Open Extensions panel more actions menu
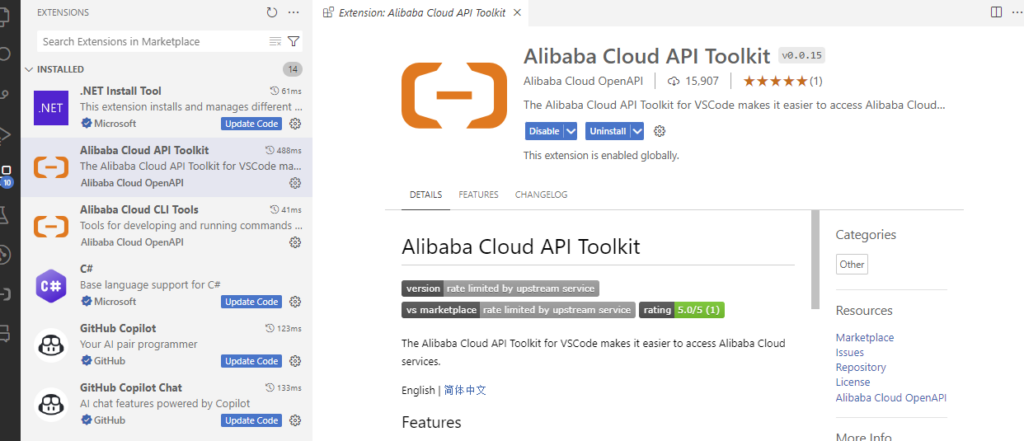The width and height of the screenshot is (1024, 441). pyautogui.click(x=293, y=12)
